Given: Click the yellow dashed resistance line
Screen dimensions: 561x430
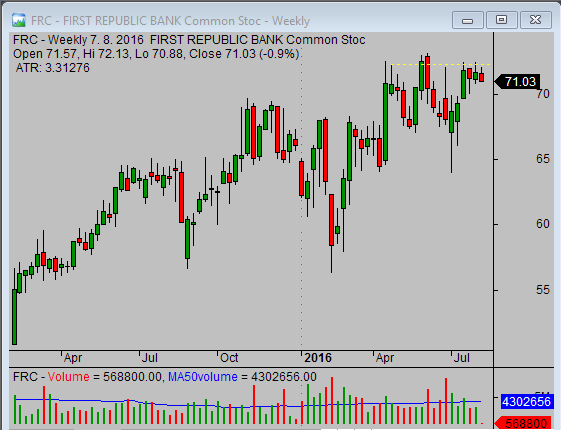Looking at the screenshot, I should click(x=441, y=65).
